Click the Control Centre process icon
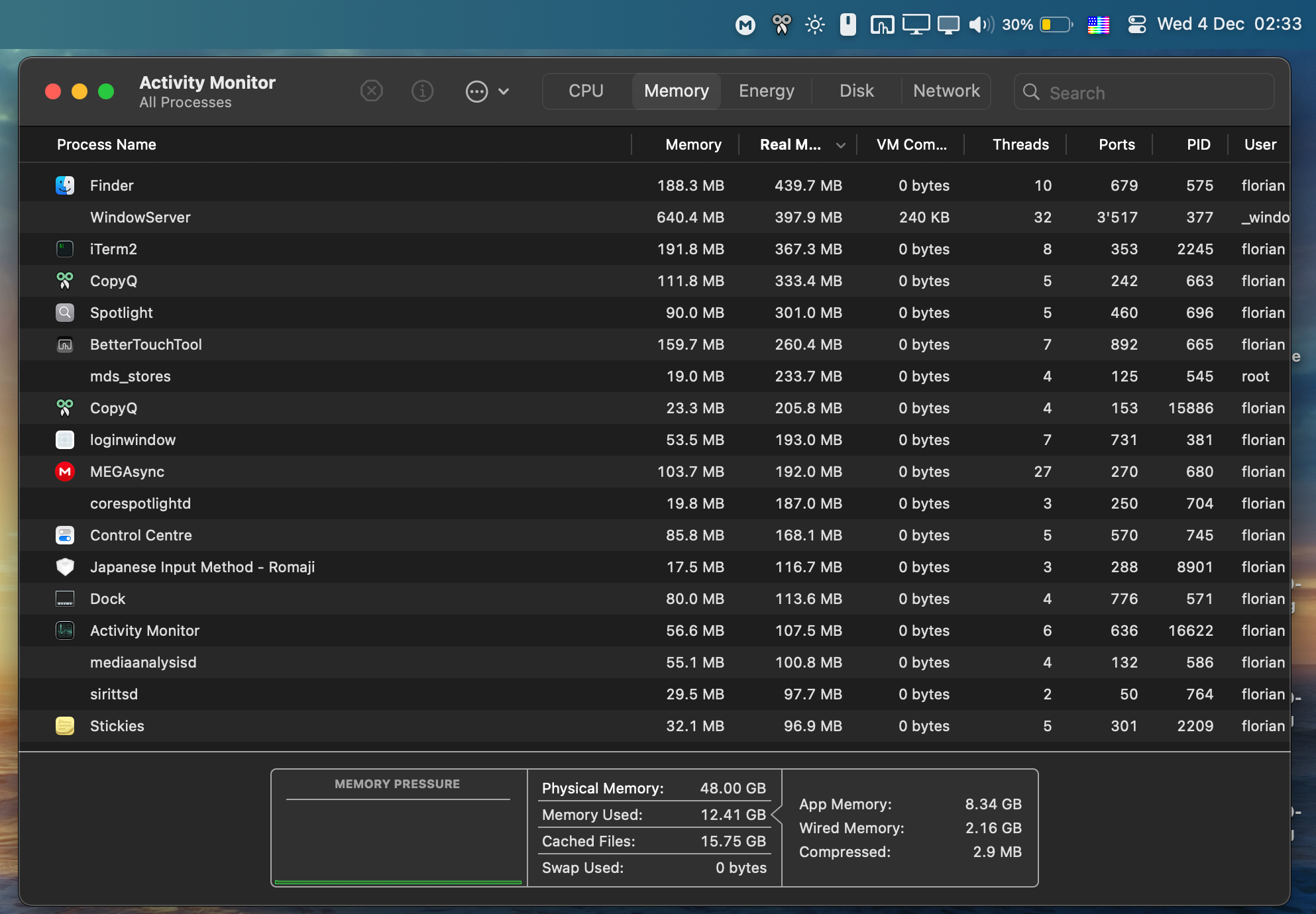 click(65, 535)
